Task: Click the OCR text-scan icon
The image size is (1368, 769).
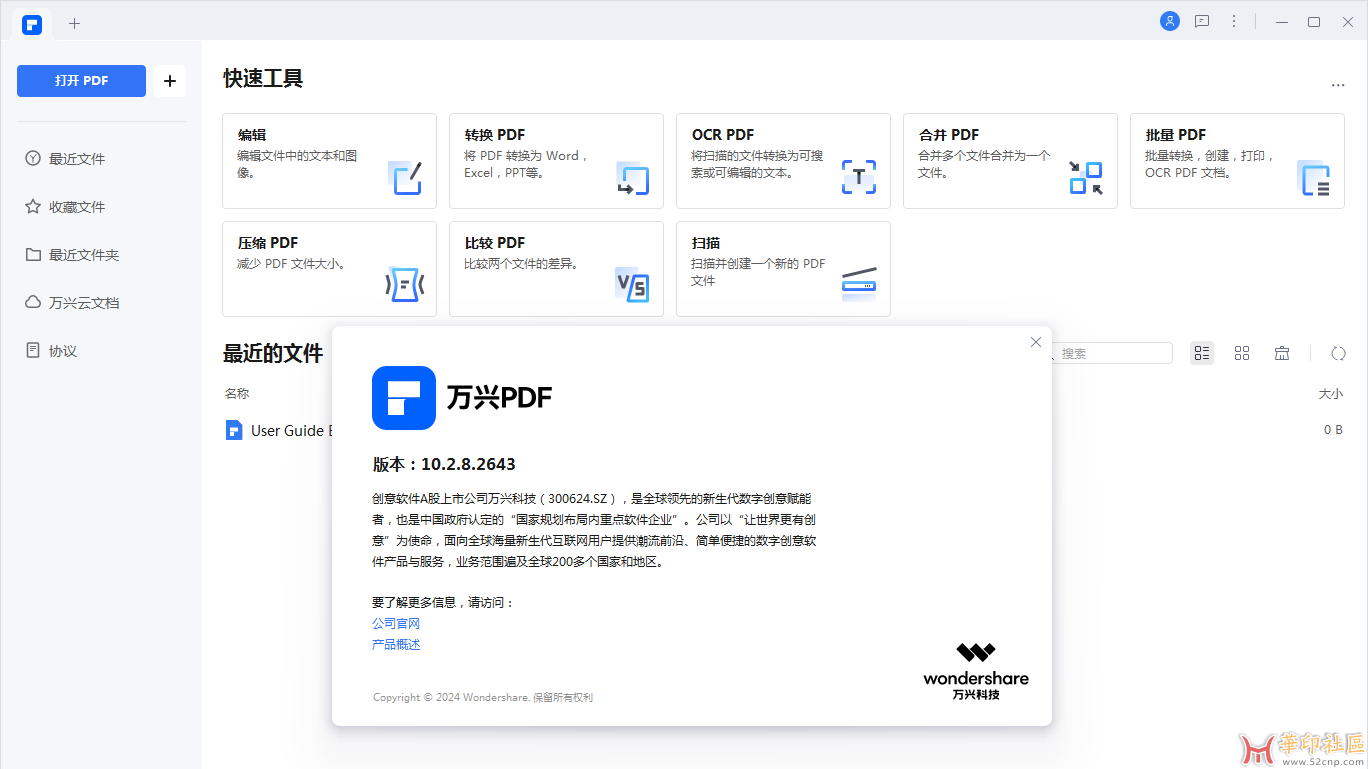Action: coord(859,177)
